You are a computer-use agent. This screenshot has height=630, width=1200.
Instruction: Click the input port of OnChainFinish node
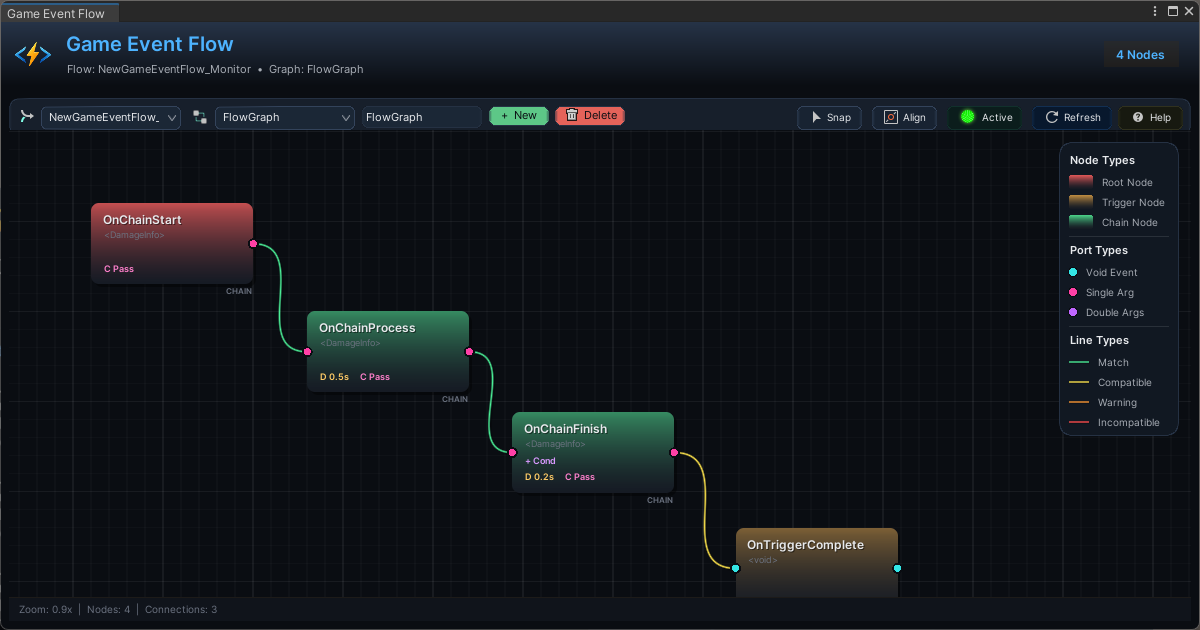click(512, 452)
